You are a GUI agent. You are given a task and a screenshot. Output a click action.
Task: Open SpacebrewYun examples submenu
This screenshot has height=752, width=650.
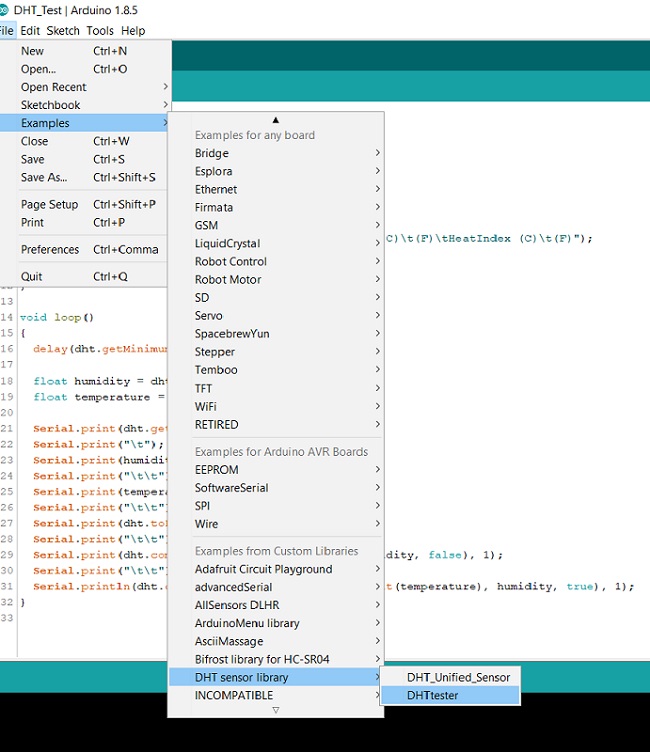coord(276,334)
